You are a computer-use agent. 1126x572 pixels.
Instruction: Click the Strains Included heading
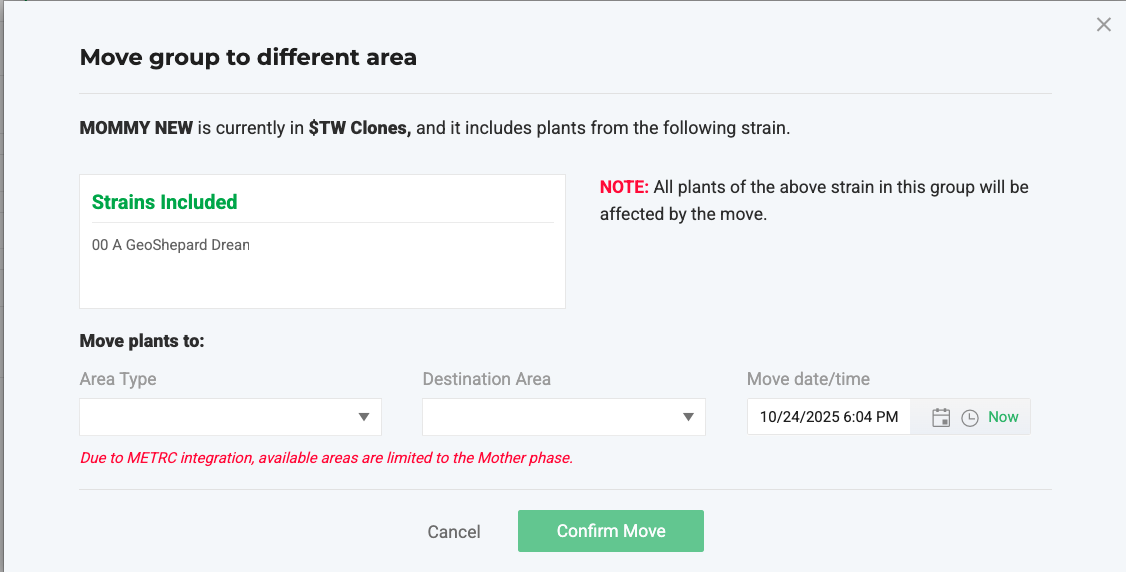click(165, 202)
